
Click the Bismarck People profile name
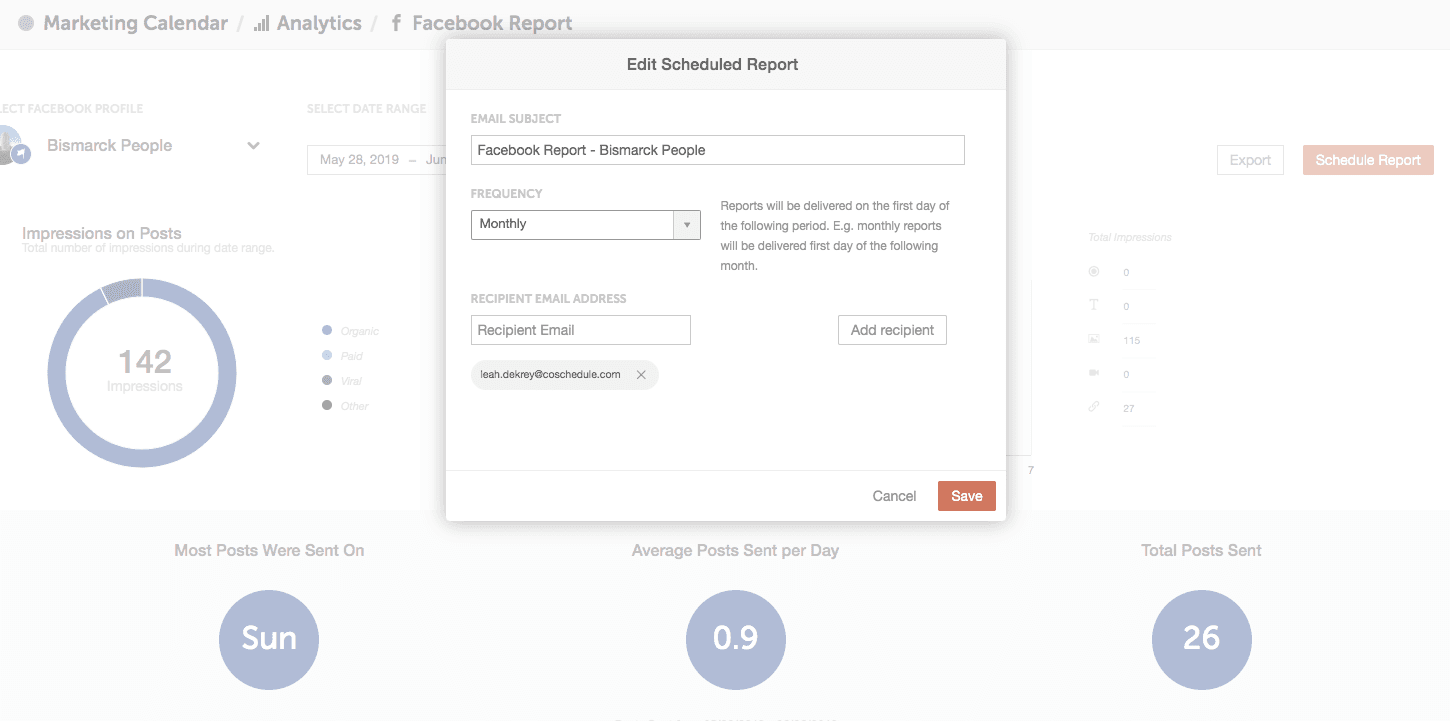109,146
